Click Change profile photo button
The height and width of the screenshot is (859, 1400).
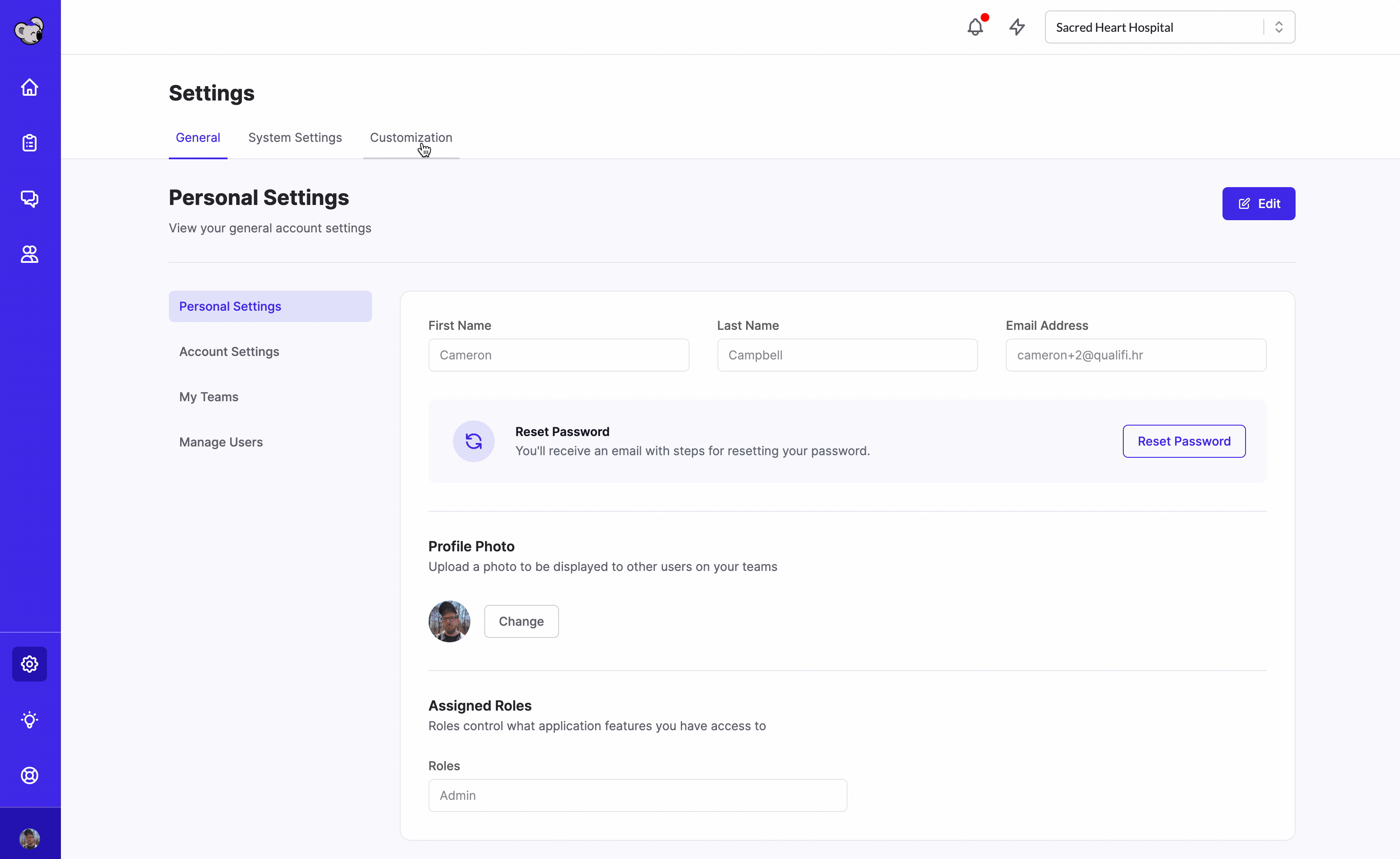click(521, 621)
